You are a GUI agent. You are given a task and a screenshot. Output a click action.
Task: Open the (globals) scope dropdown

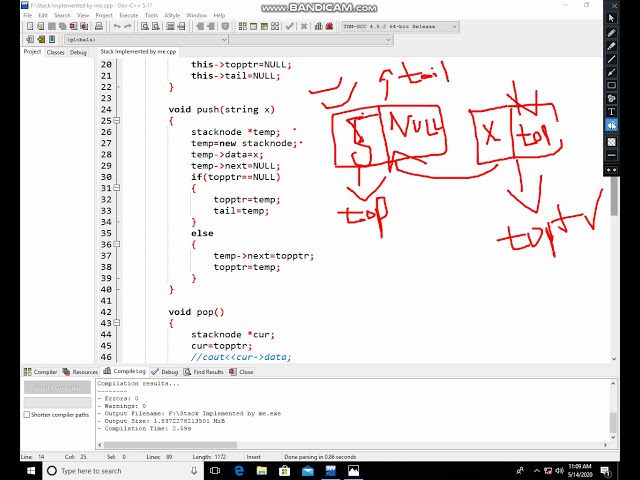point(146,40)
